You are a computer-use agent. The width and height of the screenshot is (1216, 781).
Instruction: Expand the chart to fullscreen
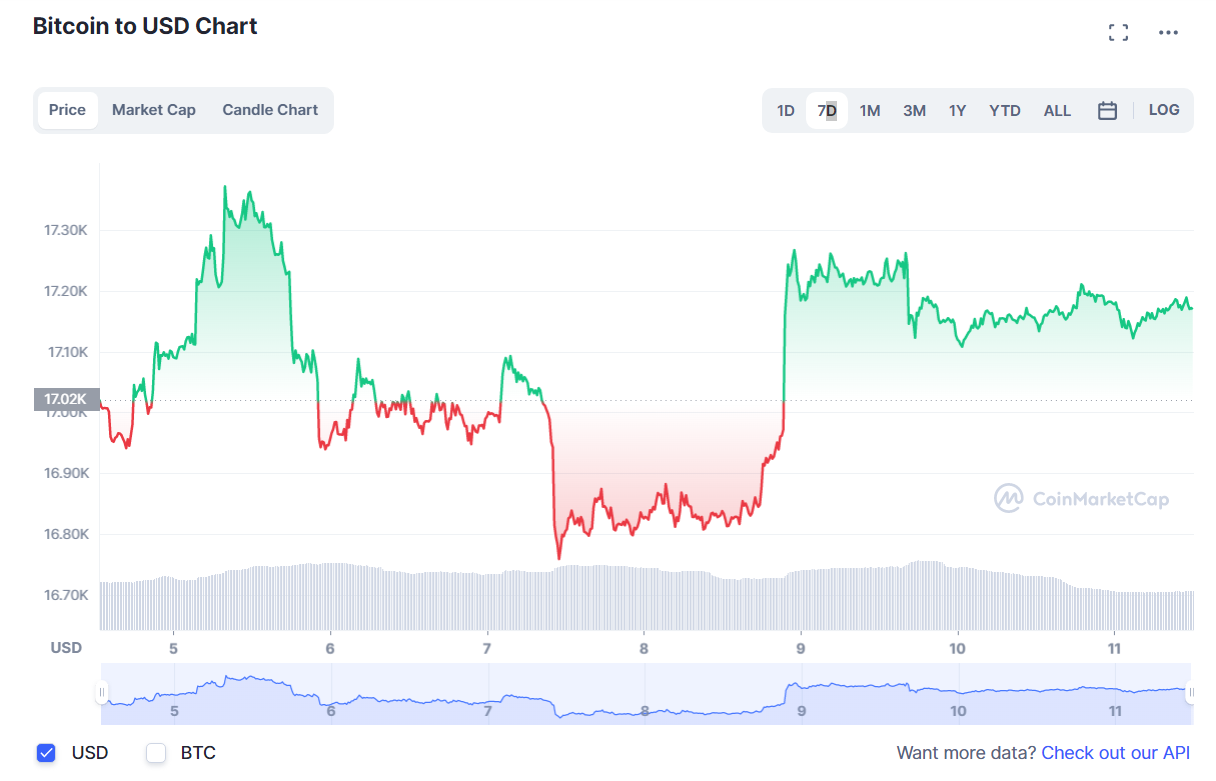[x=1118, y=31]
